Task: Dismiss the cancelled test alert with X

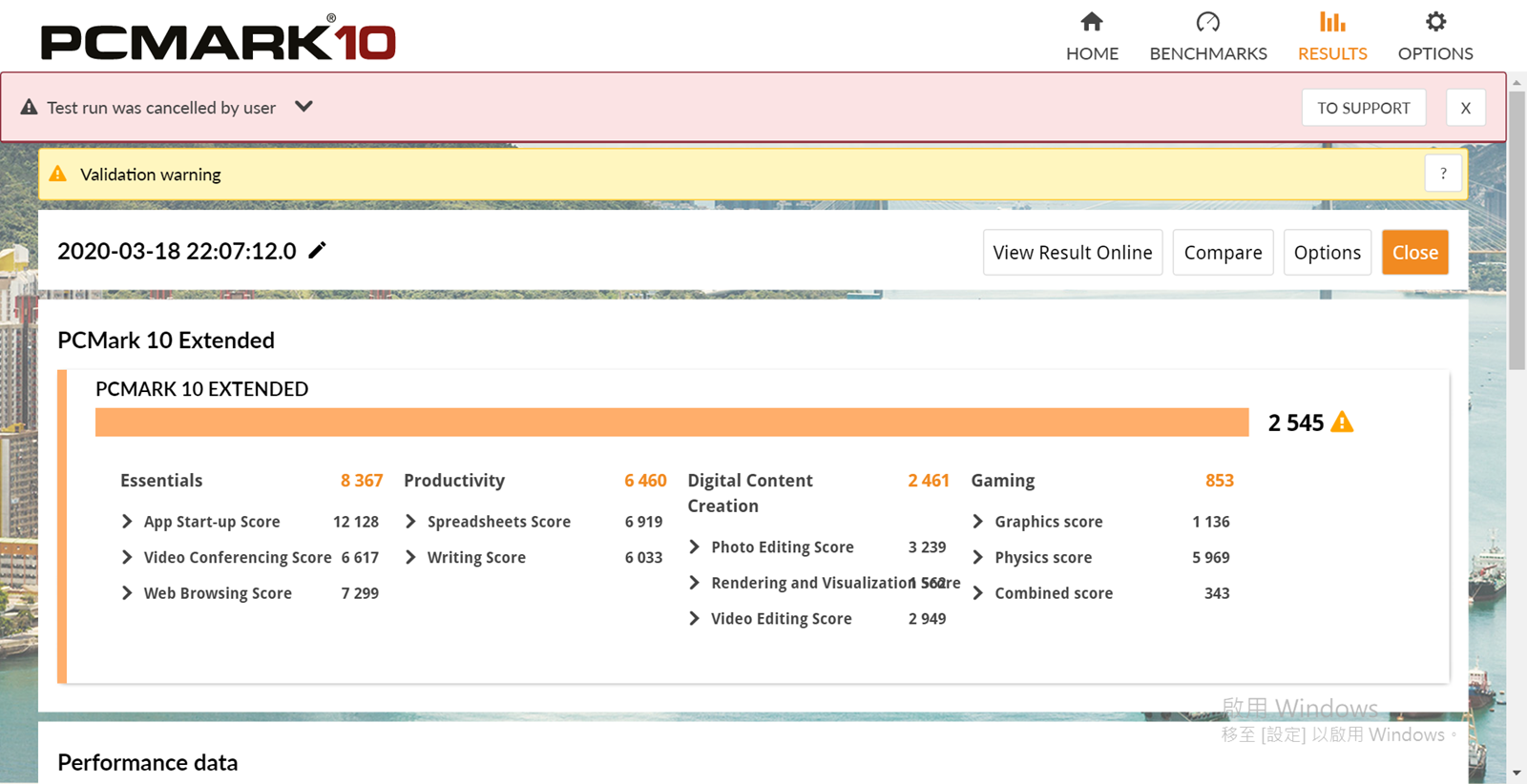Action: [x=1465, y=108]
